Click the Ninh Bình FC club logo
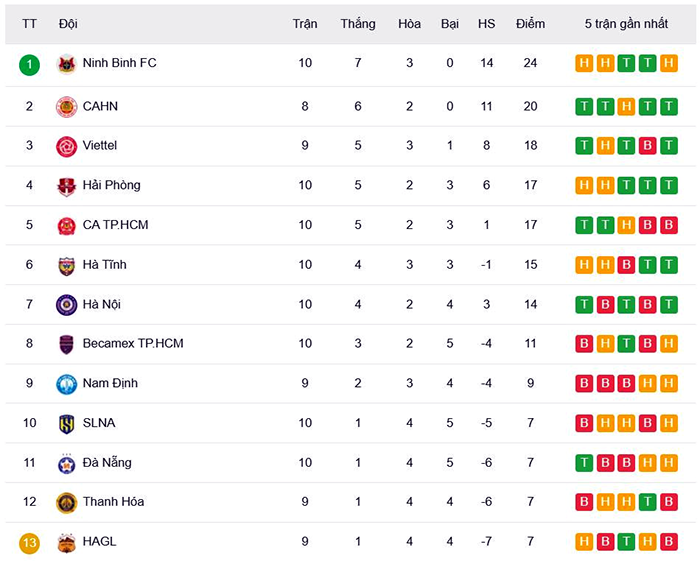The height and width of the screenshot is (561, 700). click(66, 64)
